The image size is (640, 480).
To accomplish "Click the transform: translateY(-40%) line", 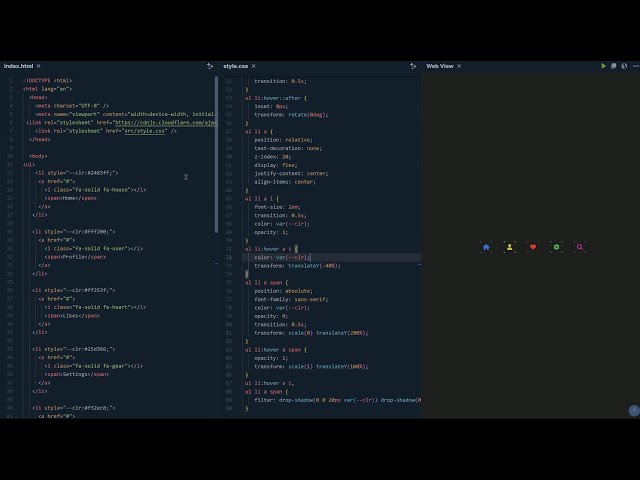I will tap(298, 266).
